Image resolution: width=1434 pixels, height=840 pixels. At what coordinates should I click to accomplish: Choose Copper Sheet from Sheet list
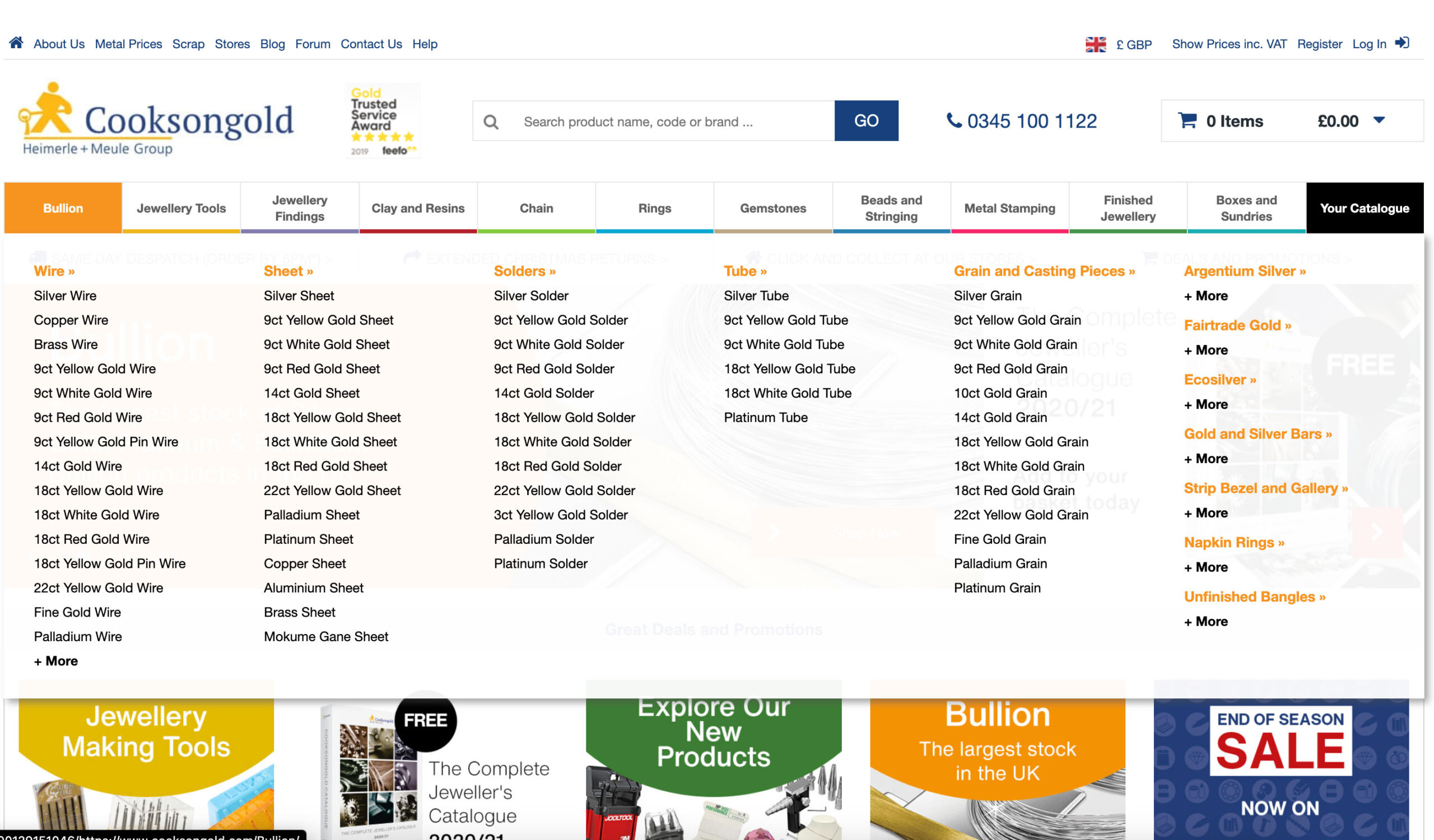305,563
